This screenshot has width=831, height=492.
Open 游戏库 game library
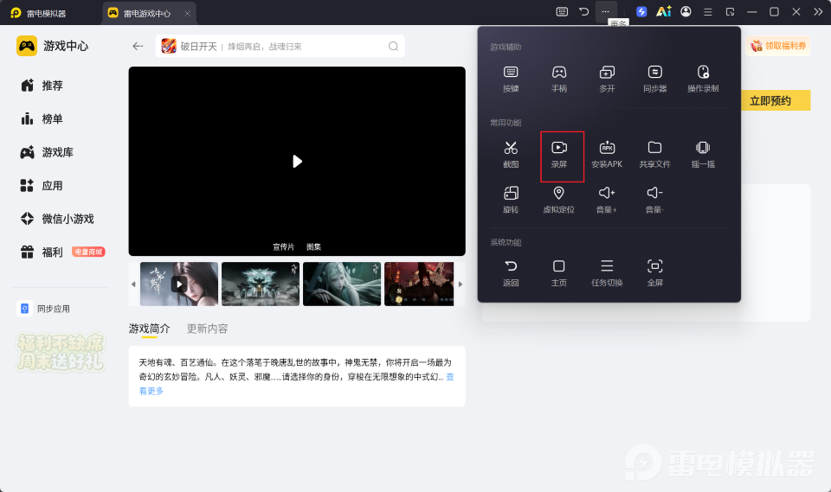tap(47, 152)
